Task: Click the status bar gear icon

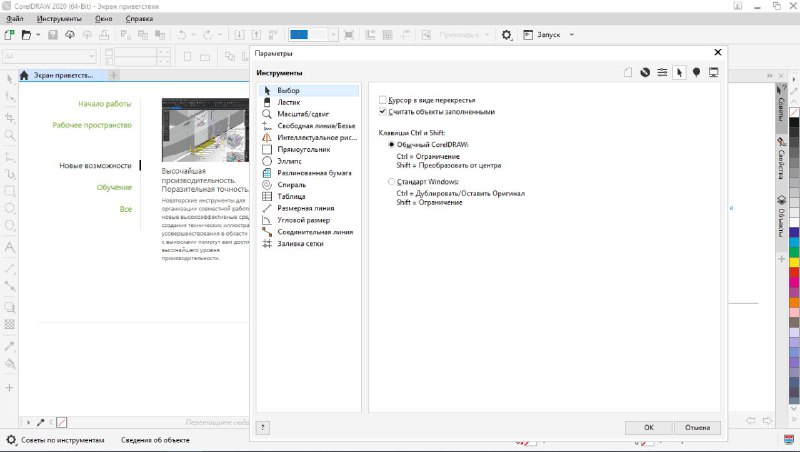Action: point(11,439)
